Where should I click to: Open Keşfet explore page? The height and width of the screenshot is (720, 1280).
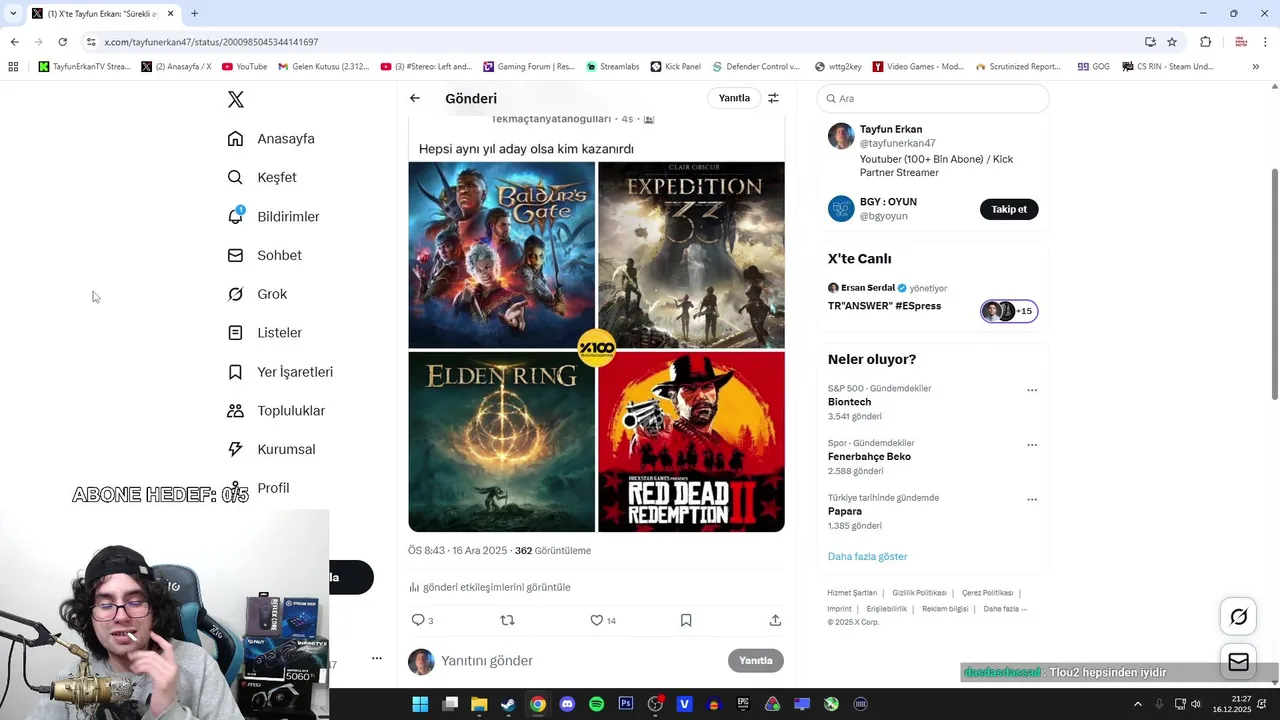(262, 177)
